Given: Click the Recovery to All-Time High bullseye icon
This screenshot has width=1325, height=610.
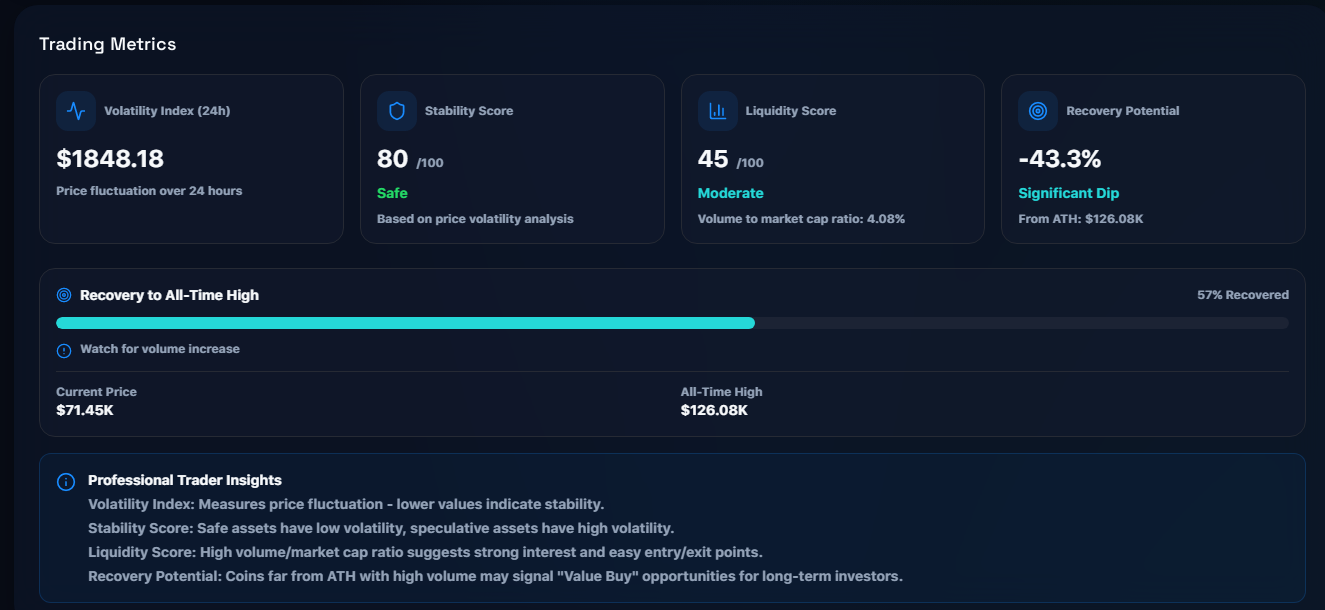Looking at the screenshot, I should 64,294.
